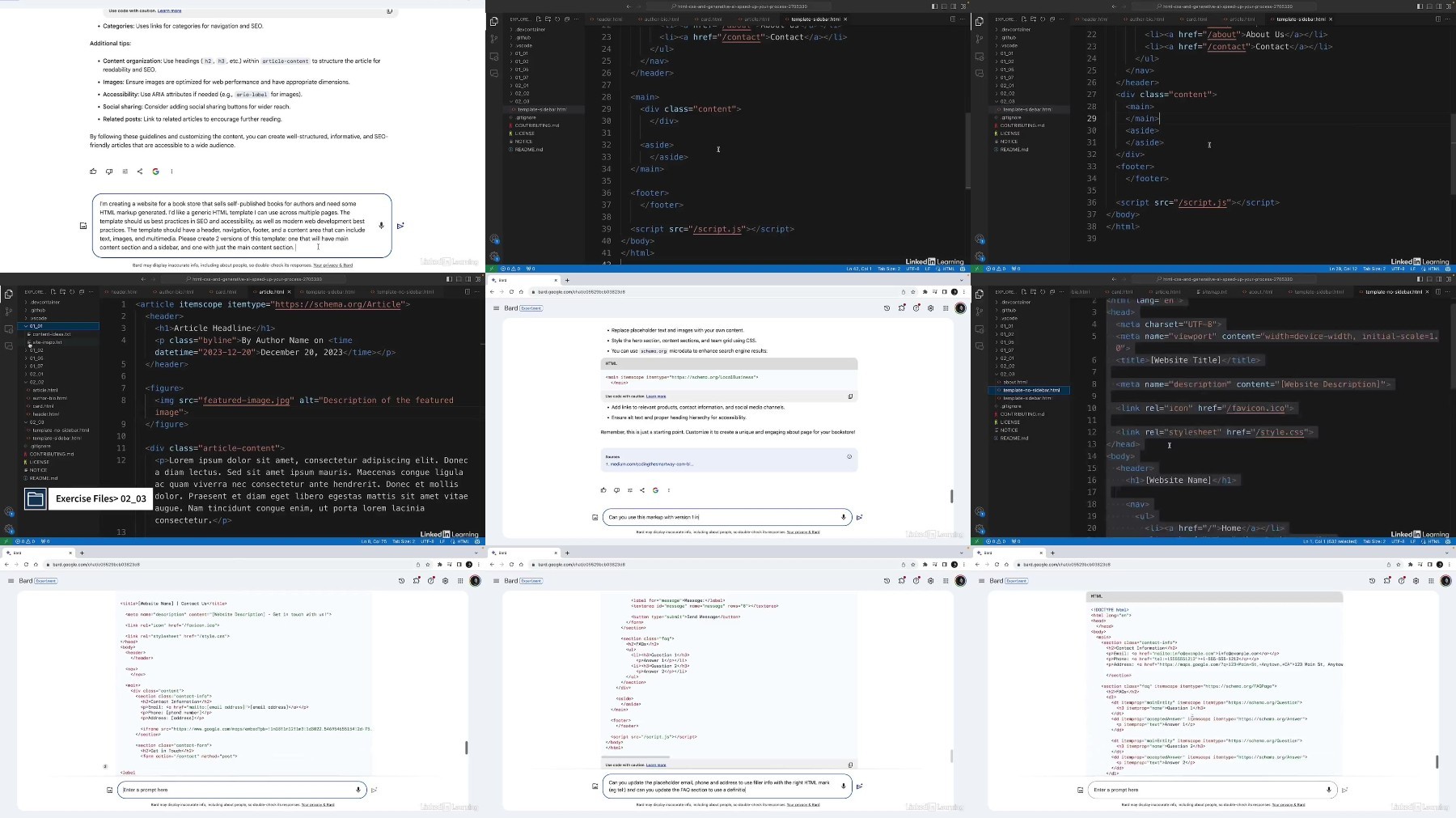The image size is (1456, 818).
Task: Open Manage gear in article.html editor window
Action: pyautogui.click(x=9, y=529)
